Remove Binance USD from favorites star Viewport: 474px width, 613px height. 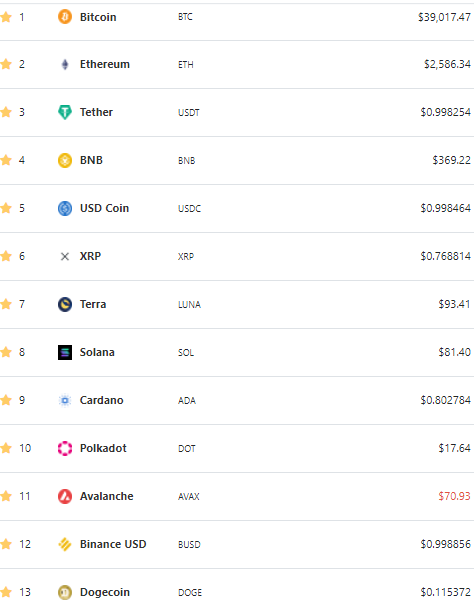pyautogui.click(x=6, y=544)
